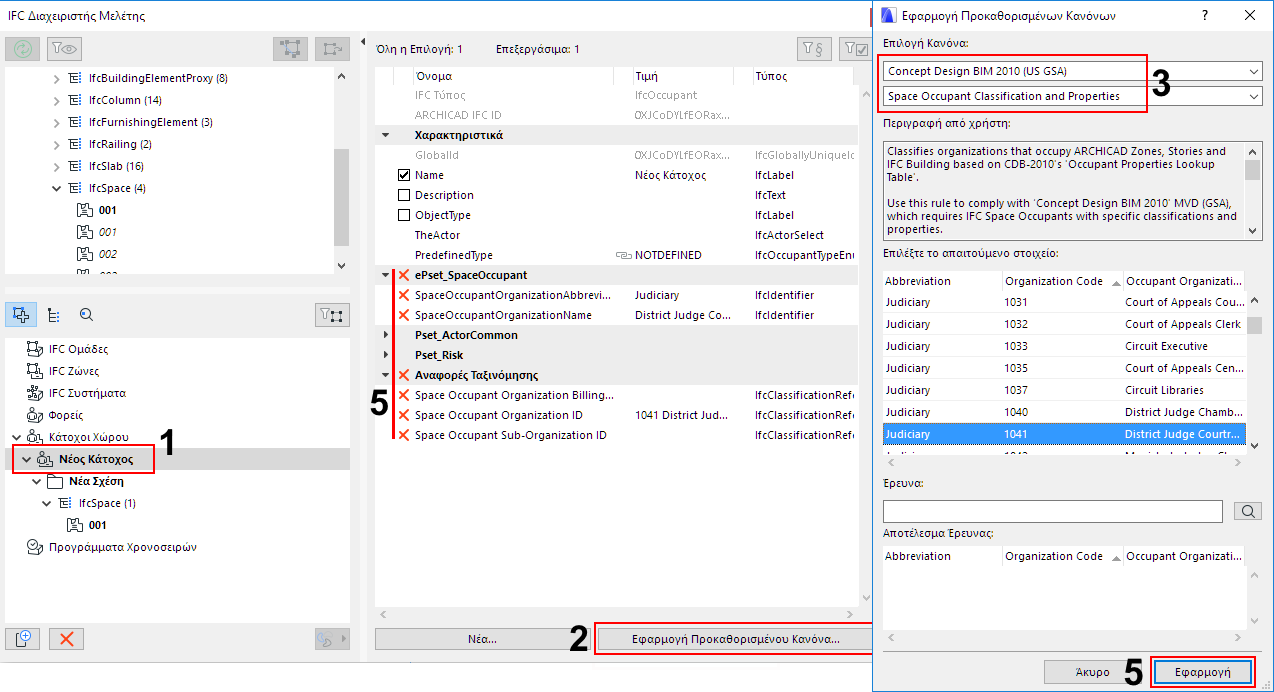Click the search magnifier button in rule dialog

tap(1248, 511)
